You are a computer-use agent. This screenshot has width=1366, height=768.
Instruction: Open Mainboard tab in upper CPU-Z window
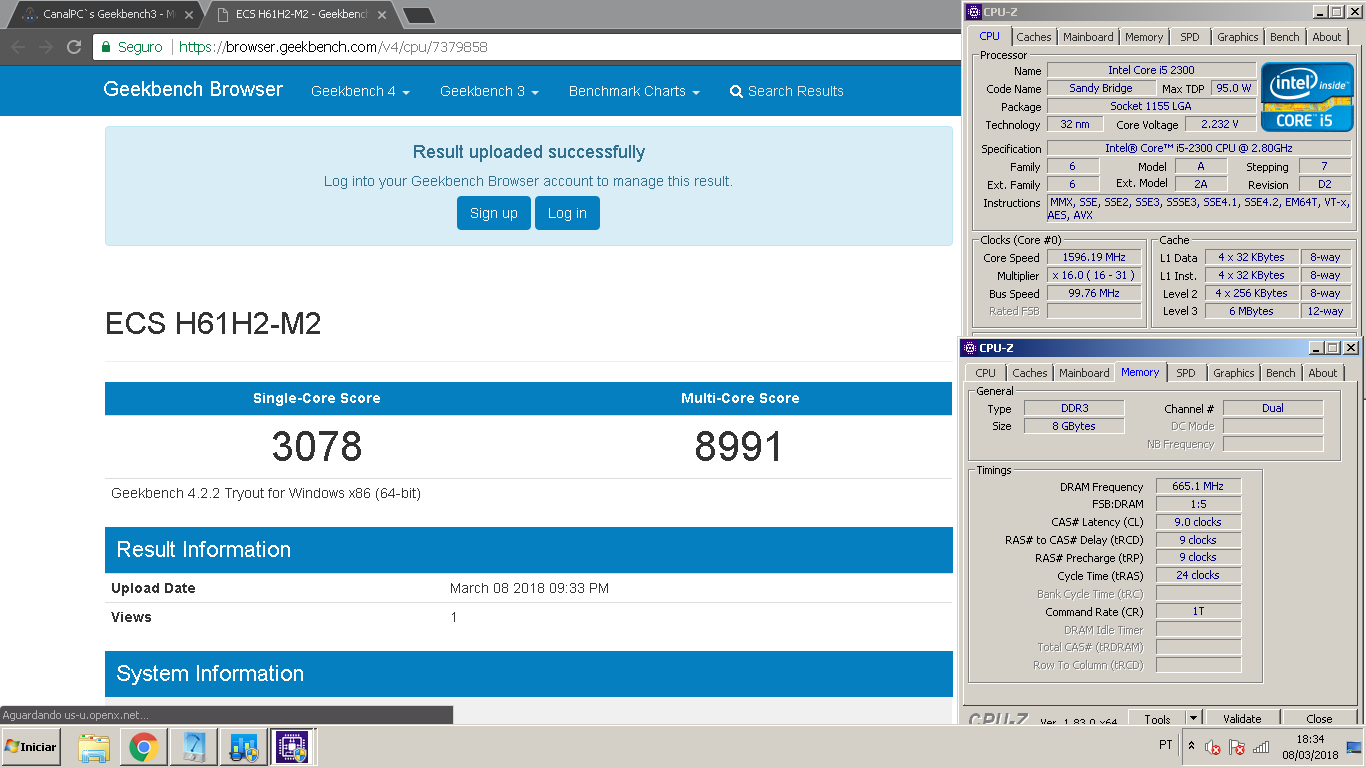coord(1088,37)
